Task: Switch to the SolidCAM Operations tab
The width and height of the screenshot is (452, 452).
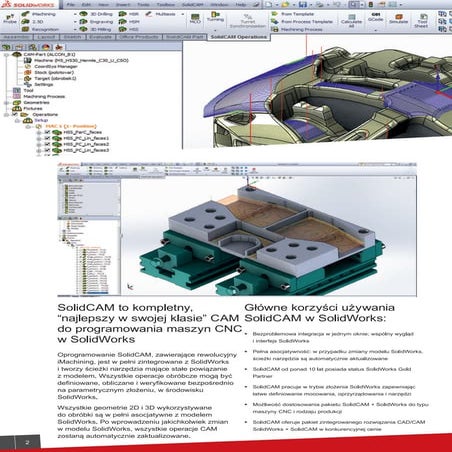Action: (239, 37)
